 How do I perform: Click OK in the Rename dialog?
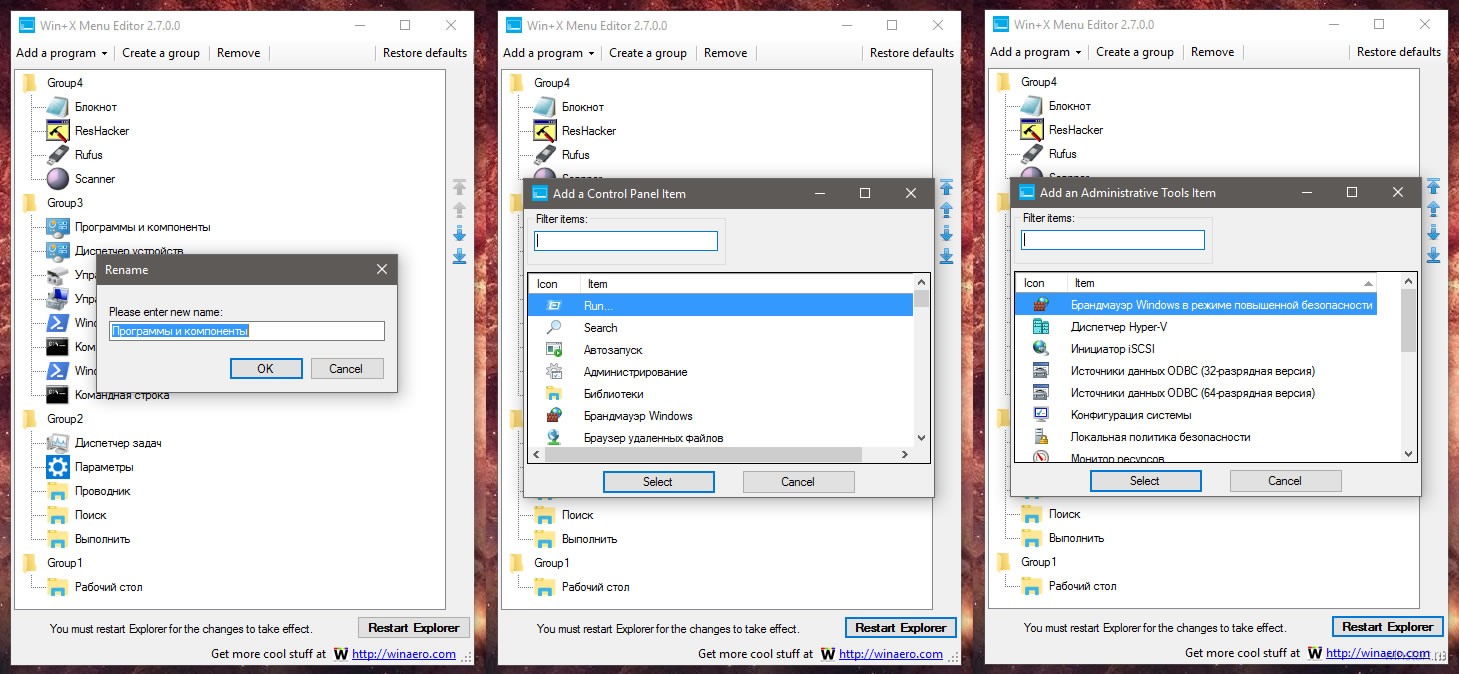(265, 369)
